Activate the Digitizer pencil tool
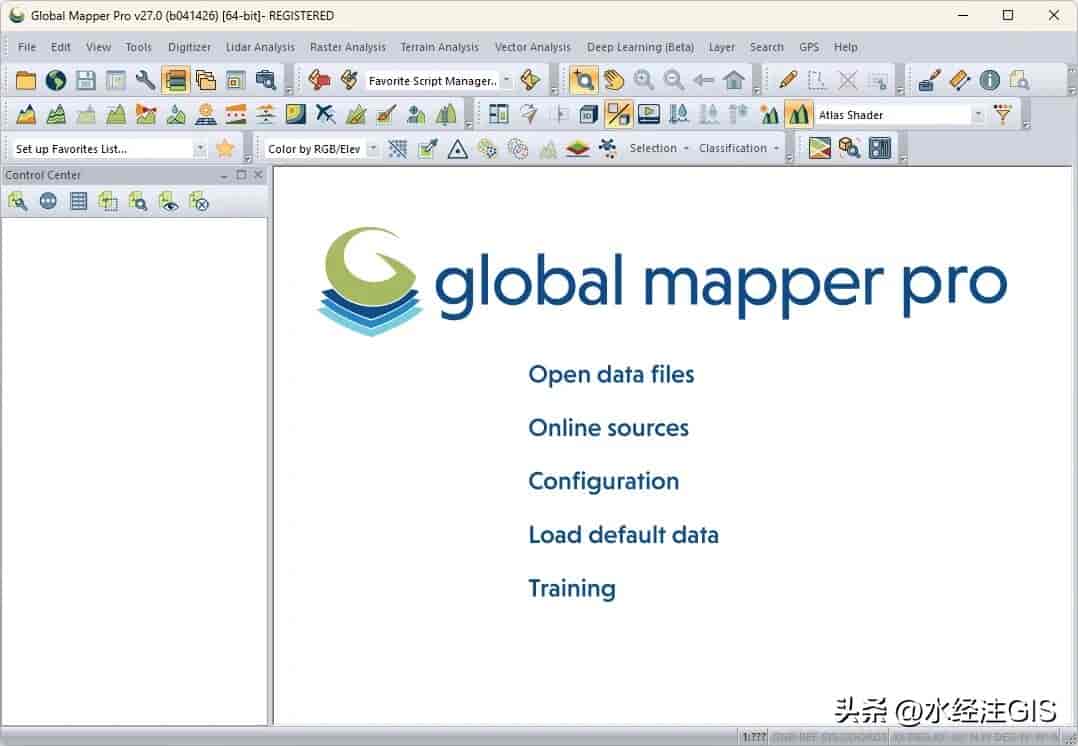The image size is (1078, 746). click(788, 80)
